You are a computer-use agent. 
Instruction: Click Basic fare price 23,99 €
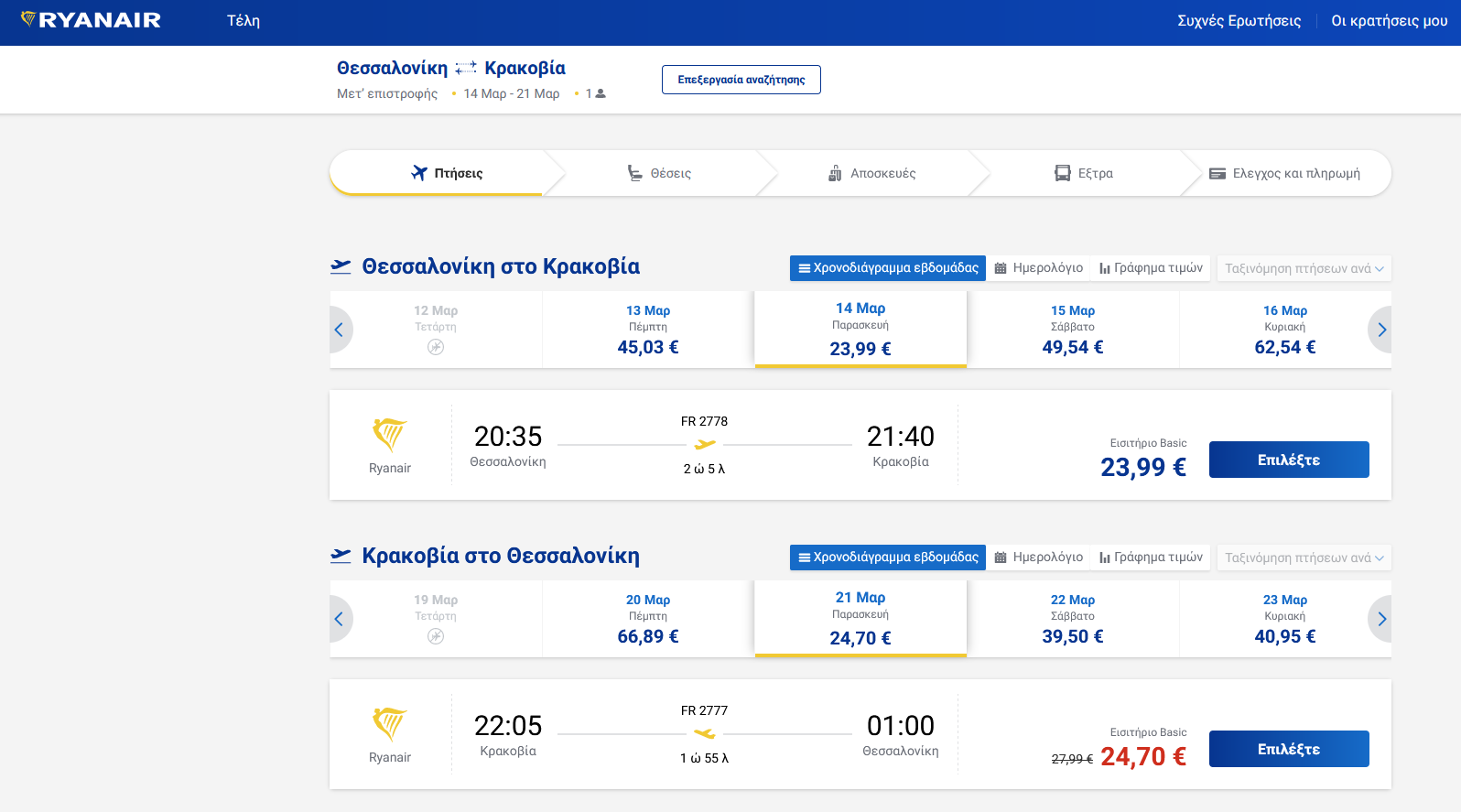pyautogui.click(x=1143, y=467)
